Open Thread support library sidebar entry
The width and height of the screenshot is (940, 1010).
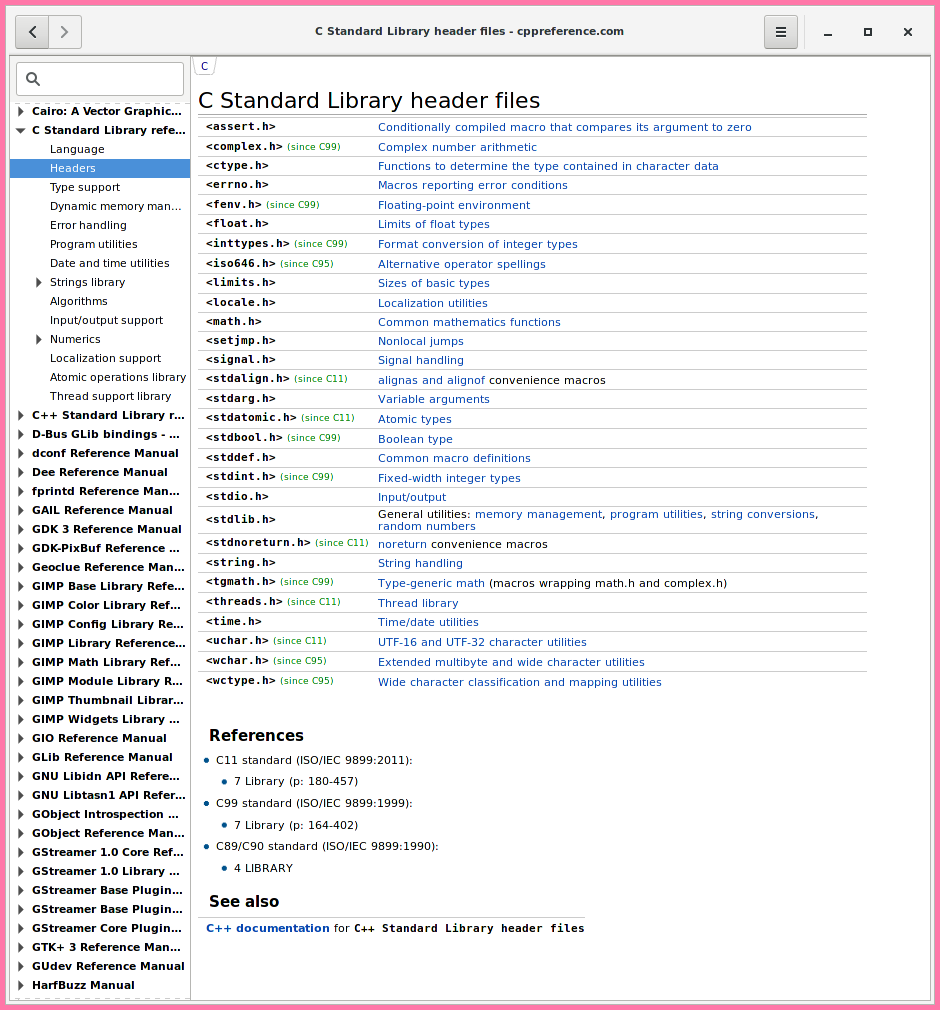[110, 396]
